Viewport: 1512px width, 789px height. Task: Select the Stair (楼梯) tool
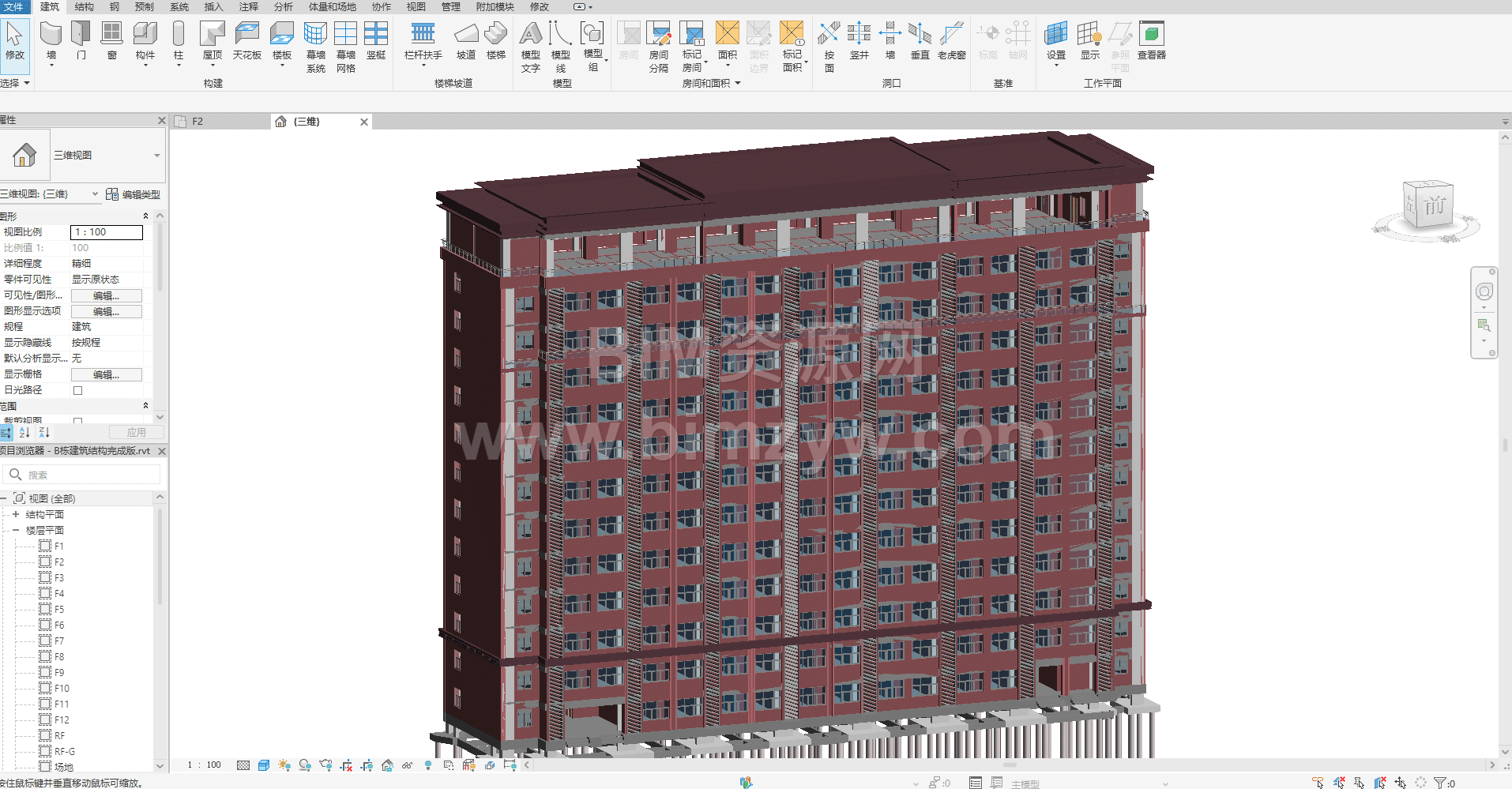[496, 41]
